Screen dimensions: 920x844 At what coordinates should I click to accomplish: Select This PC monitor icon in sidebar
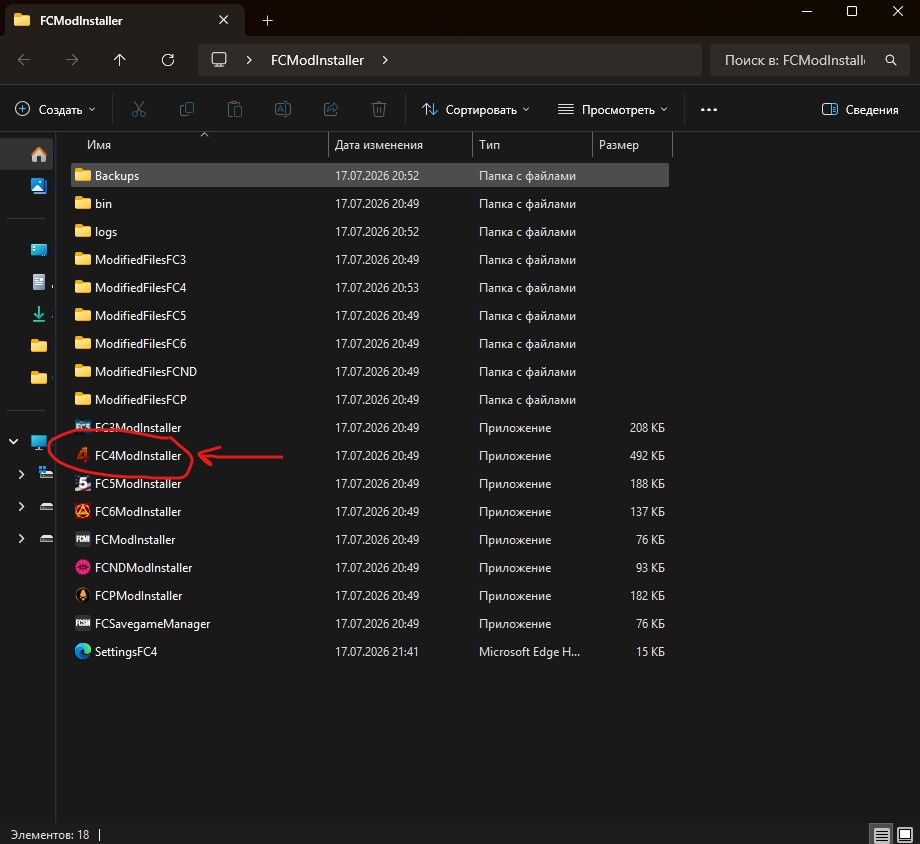pyautogui.click(x=39, y=442)
